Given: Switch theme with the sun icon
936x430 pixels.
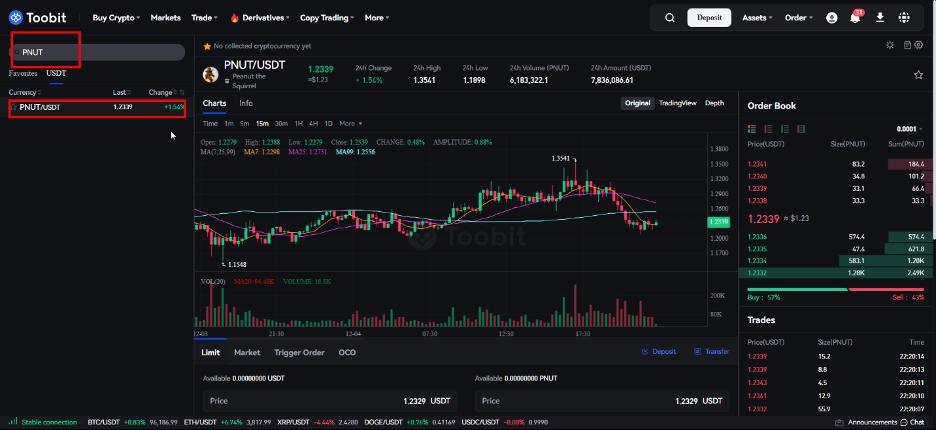Looking at the screenshot, I should point(890,45).
